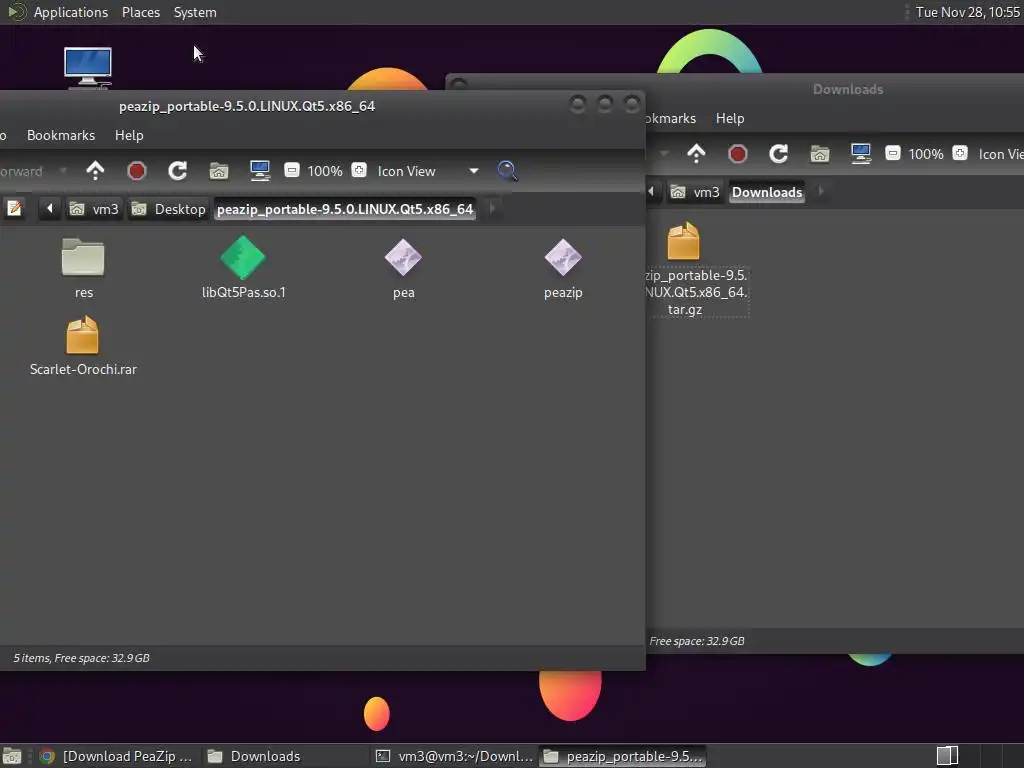Click the left path arrow in peazip_portable window
Screen dimensions: 1024x768
point(50,209)
